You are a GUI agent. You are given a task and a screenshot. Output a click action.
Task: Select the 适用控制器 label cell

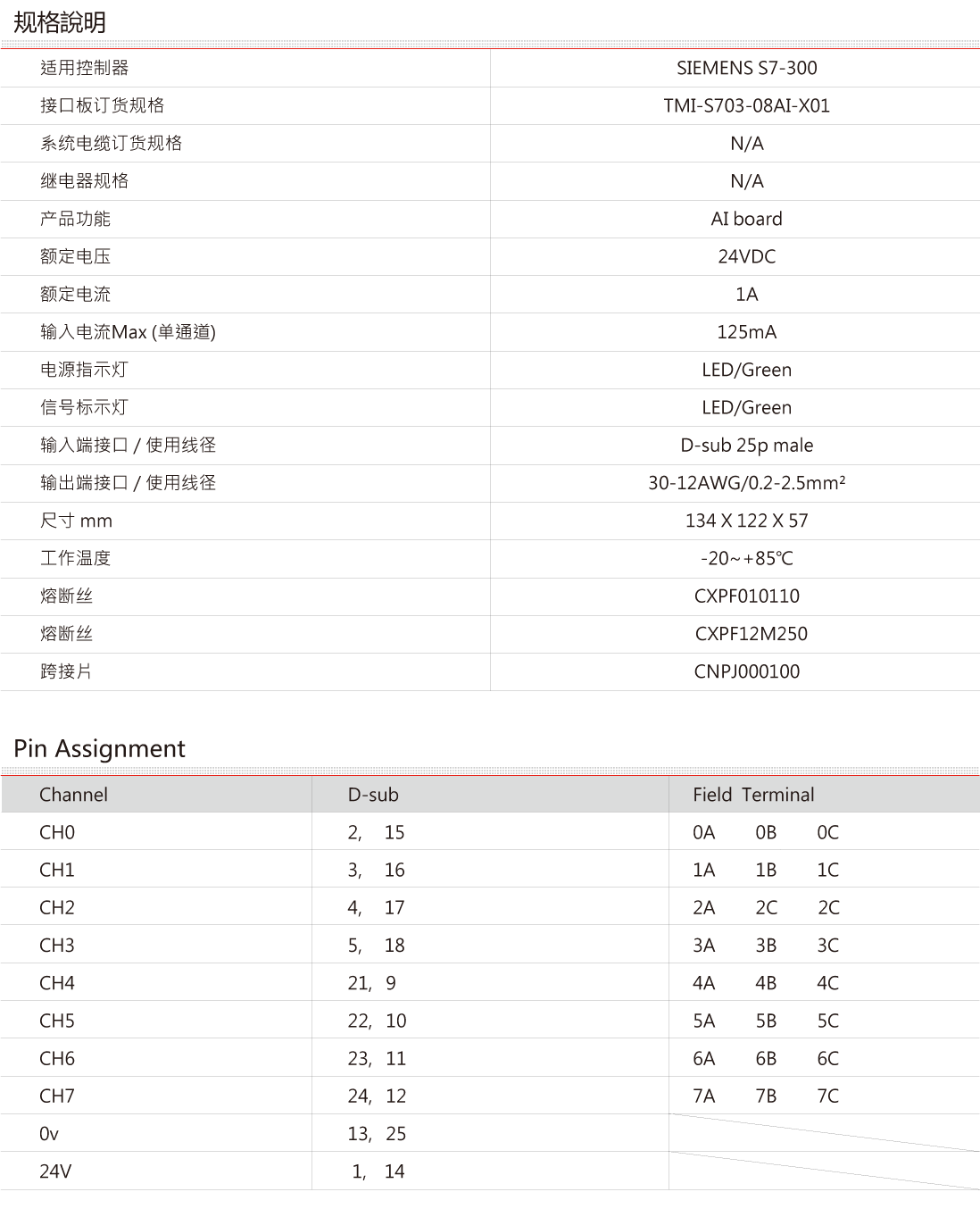(x=84, y=68)
